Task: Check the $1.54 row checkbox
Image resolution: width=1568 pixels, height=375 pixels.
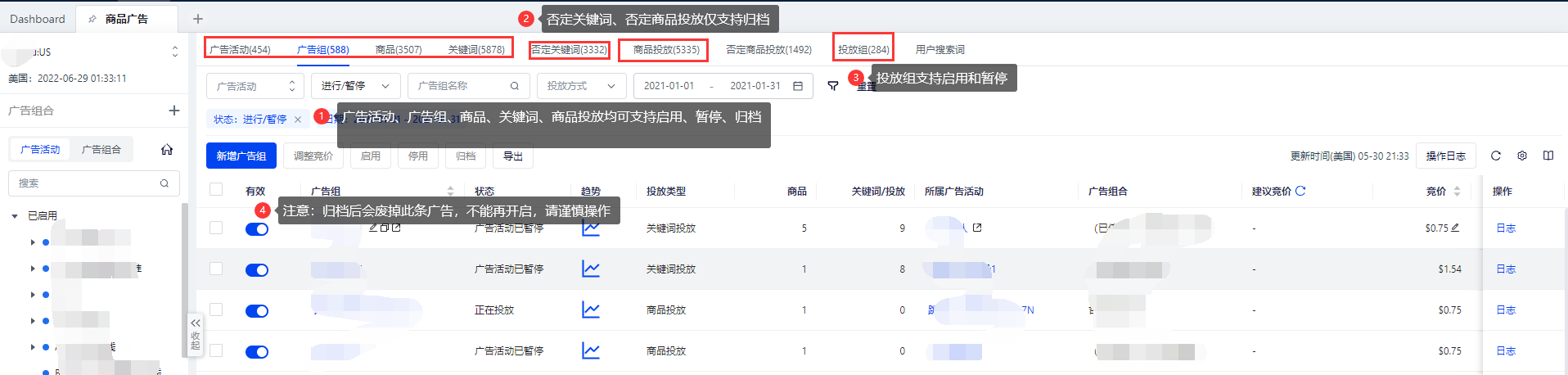Action: pyautogui.click(x=216, y=269)
